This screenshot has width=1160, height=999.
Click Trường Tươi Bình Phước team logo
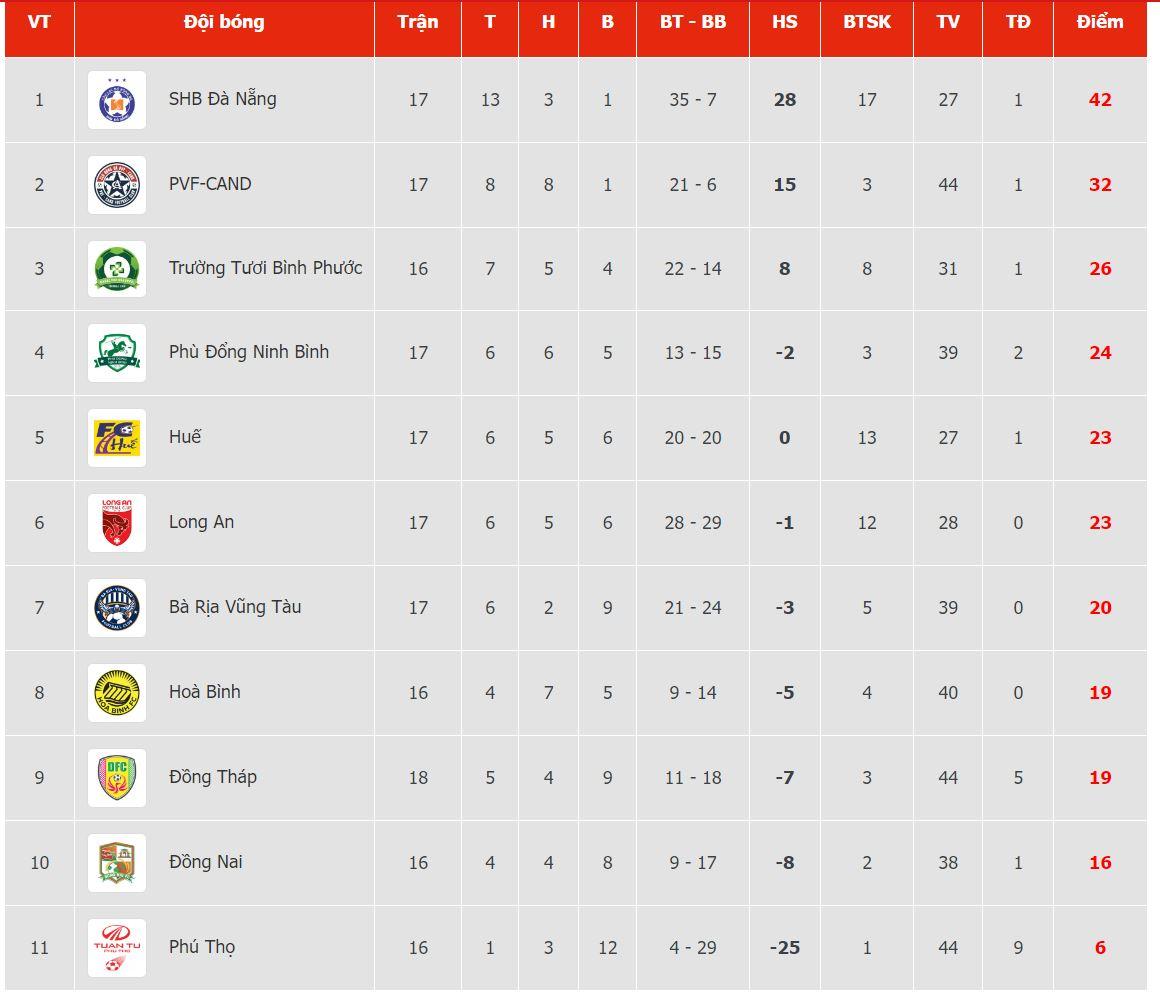coord(117,269)
